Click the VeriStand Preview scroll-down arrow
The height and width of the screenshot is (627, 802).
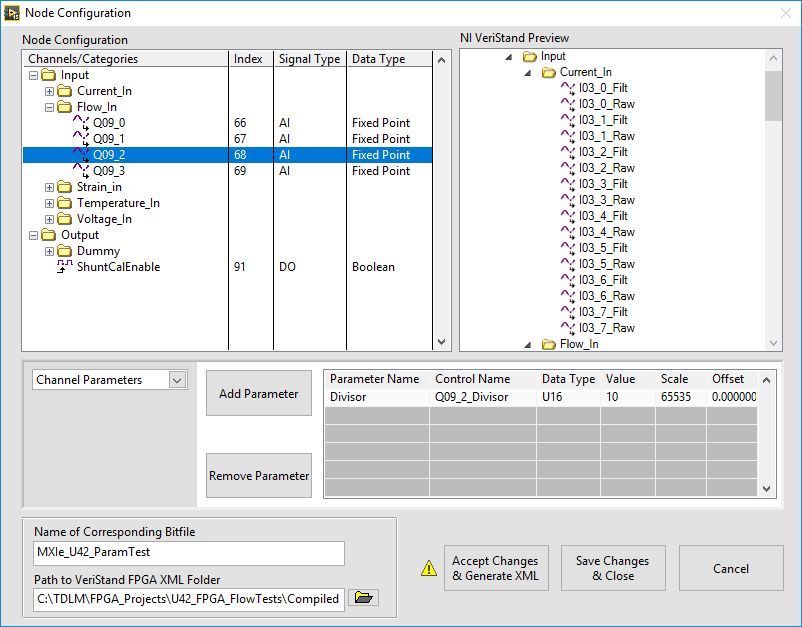click(773, 343)
